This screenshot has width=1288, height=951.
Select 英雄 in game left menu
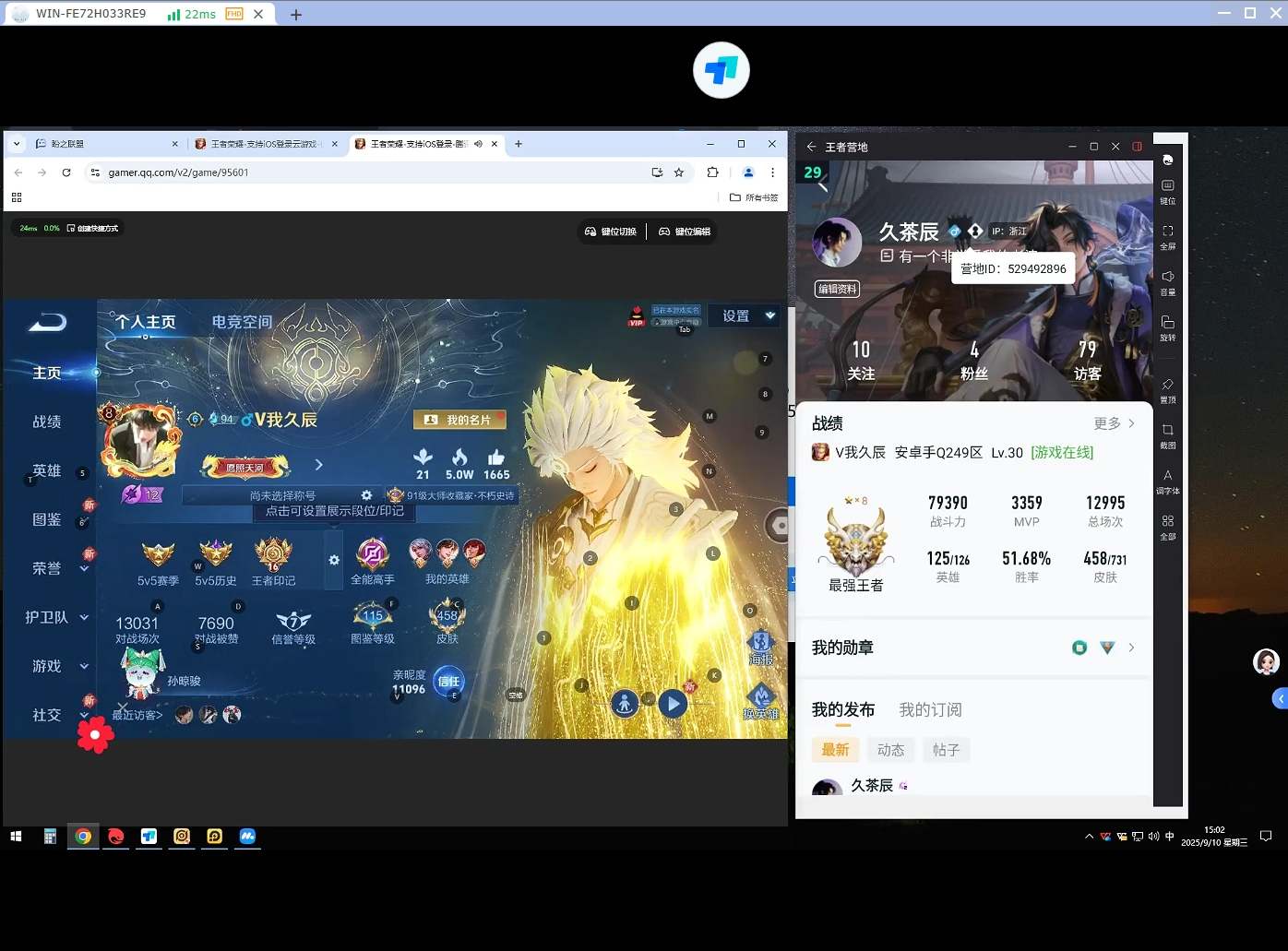tap(47, 470)
